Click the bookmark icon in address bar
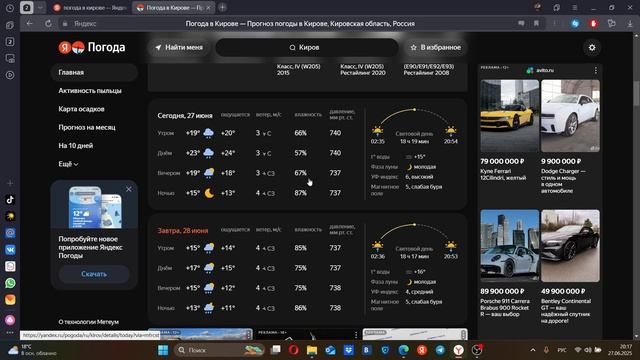 [x=536, y=24]
